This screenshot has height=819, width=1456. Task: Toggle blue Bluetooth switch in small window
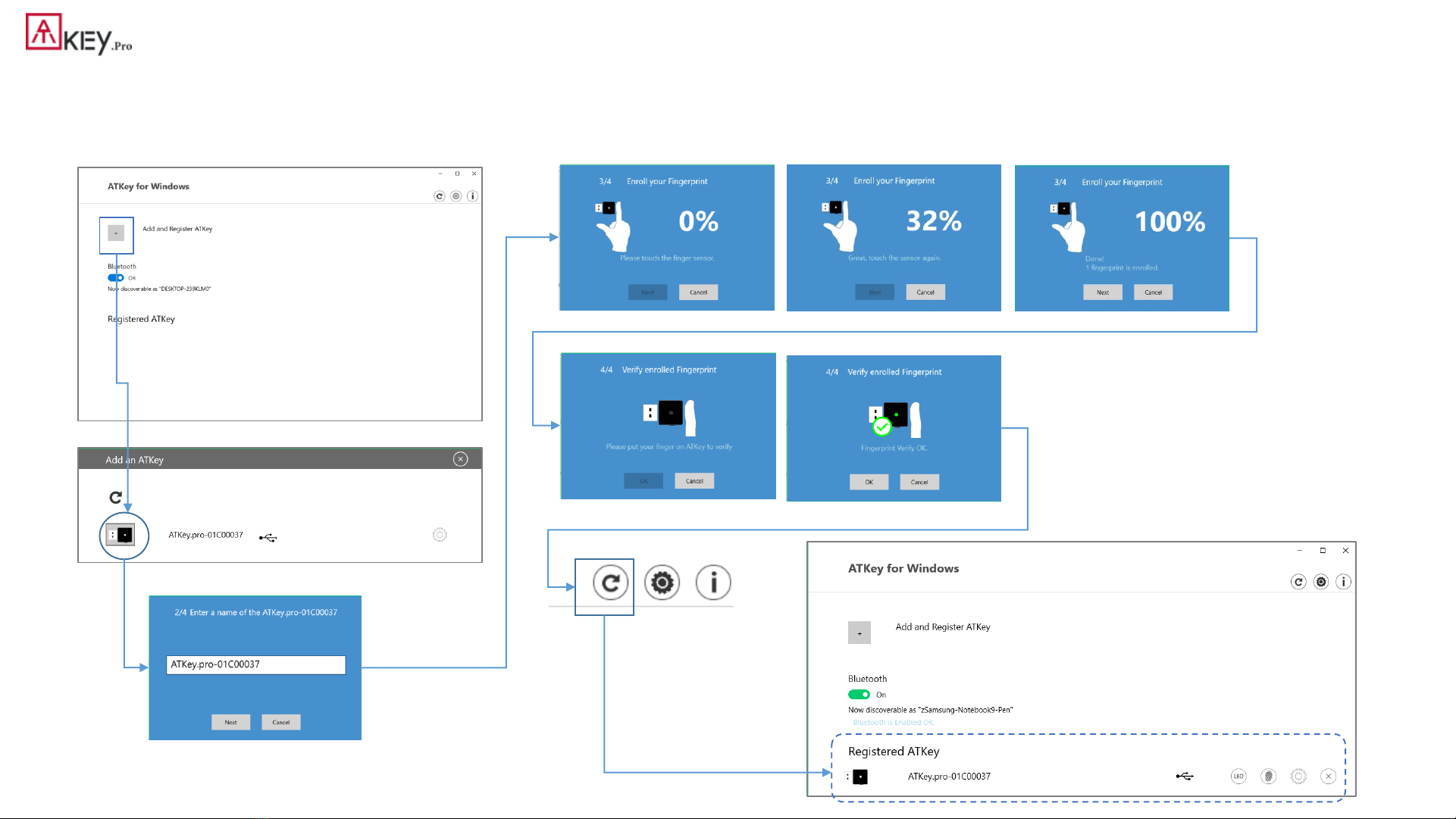115,278
